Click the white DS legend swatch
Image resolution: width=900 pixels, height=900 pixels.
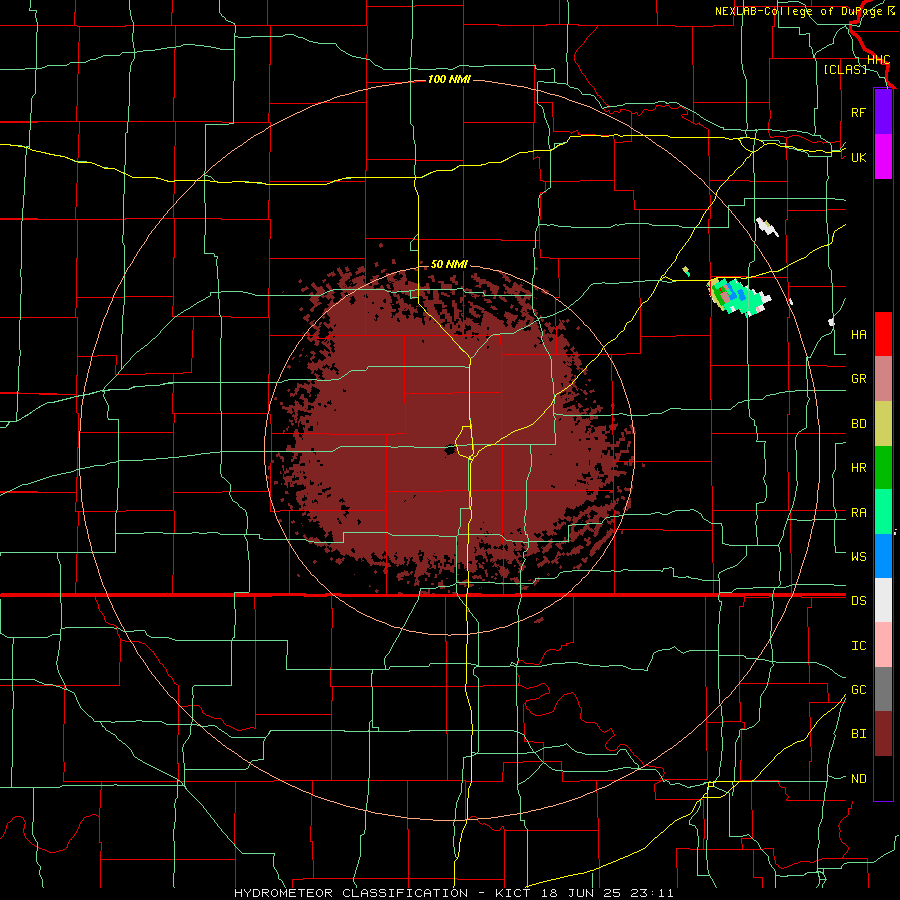(883, 600)
